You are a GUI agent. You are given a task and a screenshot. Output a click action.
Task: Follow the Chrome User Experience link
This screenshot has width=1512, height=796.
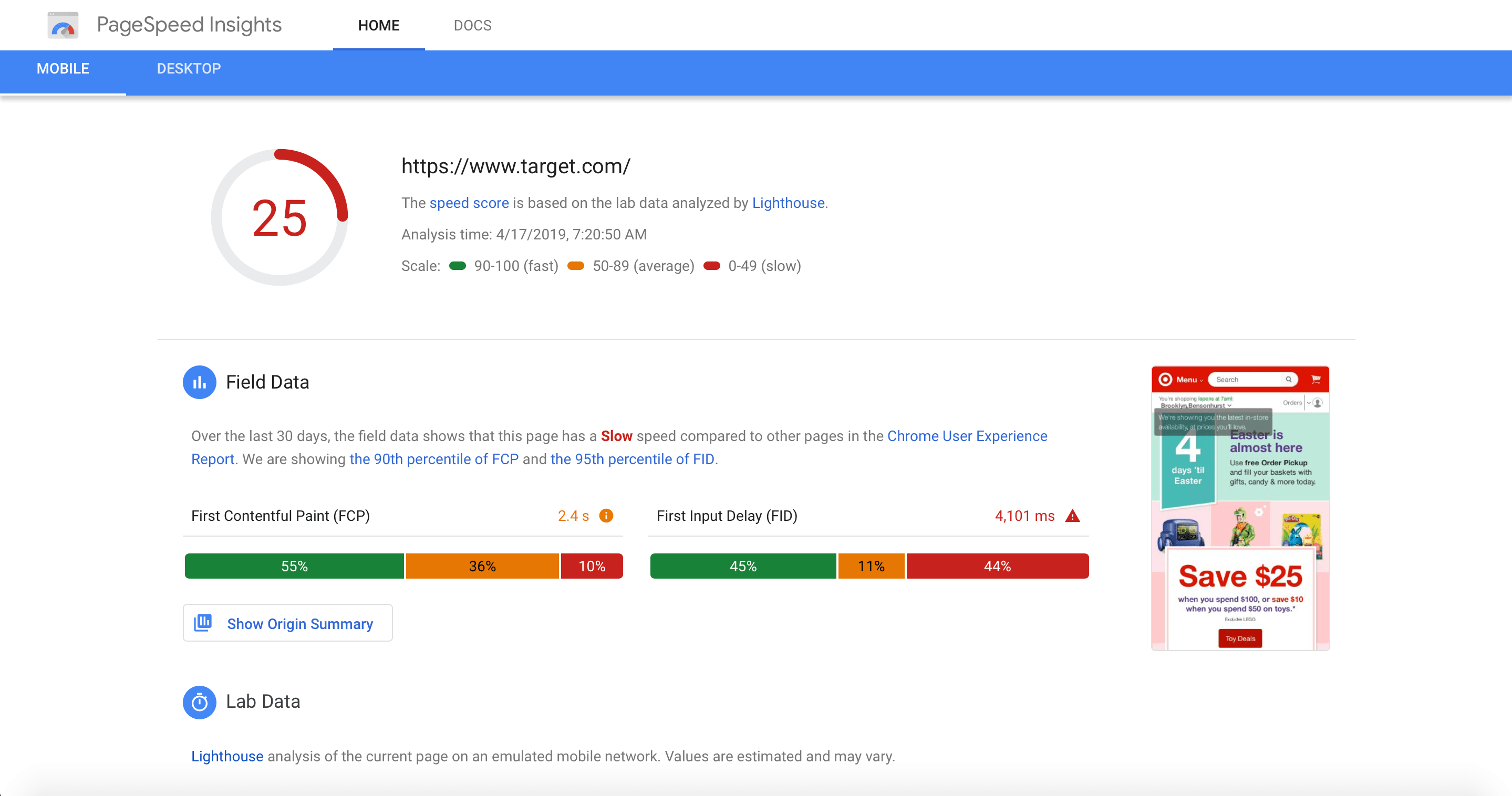967,436
